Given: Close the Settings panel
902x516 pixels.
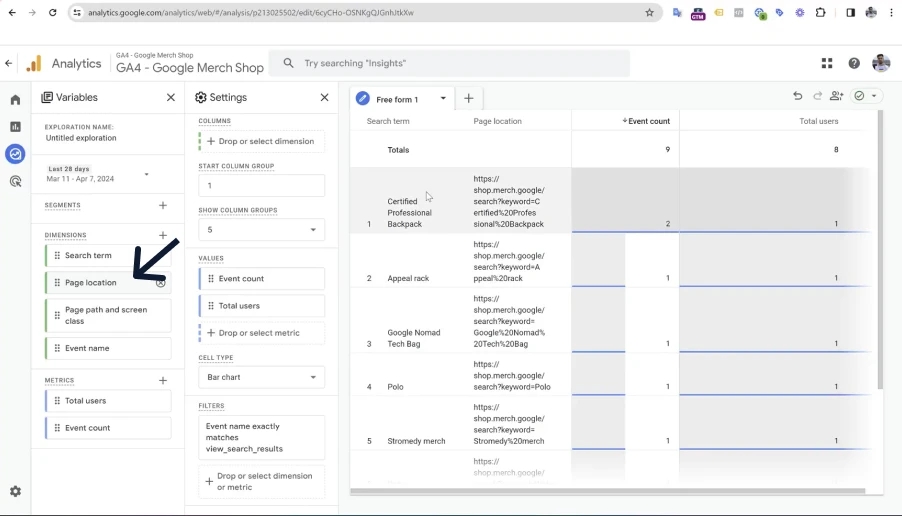Looking at the screenshot, I should point(324,97).
